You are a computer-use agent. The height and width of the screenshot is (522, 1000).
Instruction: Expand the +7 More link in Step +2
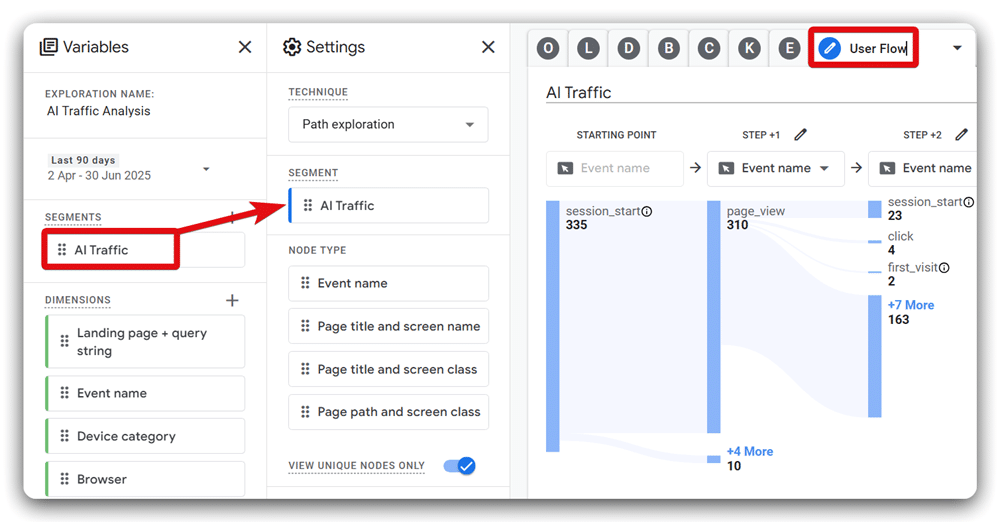[x=911, y=305]
